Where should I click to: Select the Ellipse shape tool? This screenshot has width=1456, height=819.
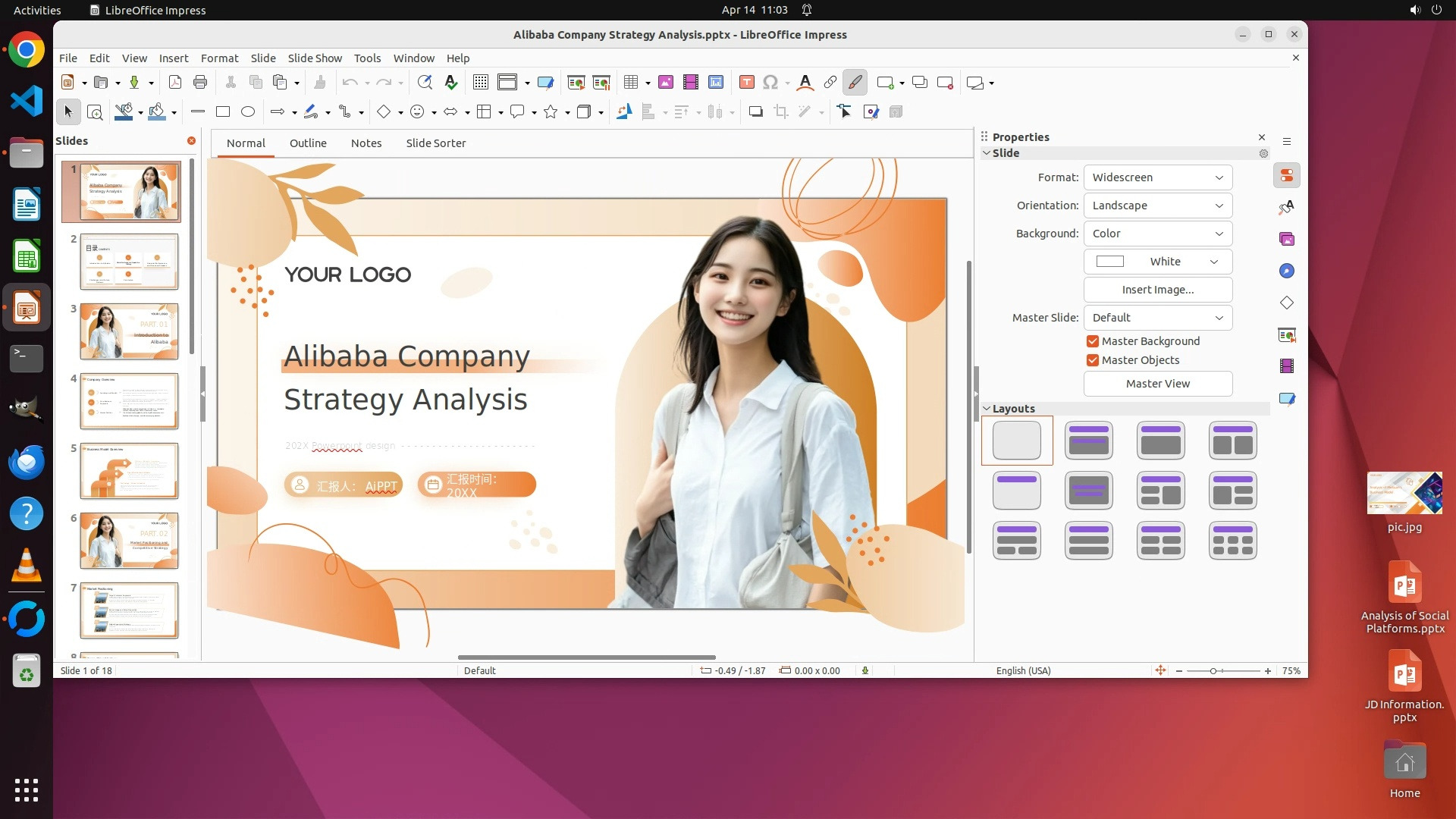point(248,112)
